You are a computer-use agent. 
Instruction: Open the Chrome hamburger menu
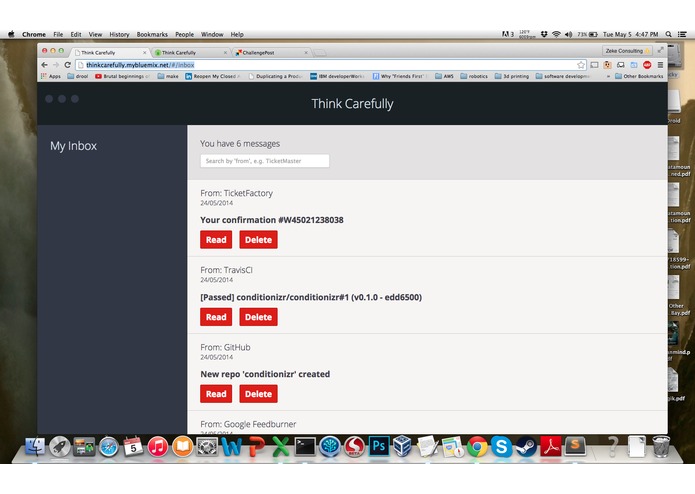[660, 65]
